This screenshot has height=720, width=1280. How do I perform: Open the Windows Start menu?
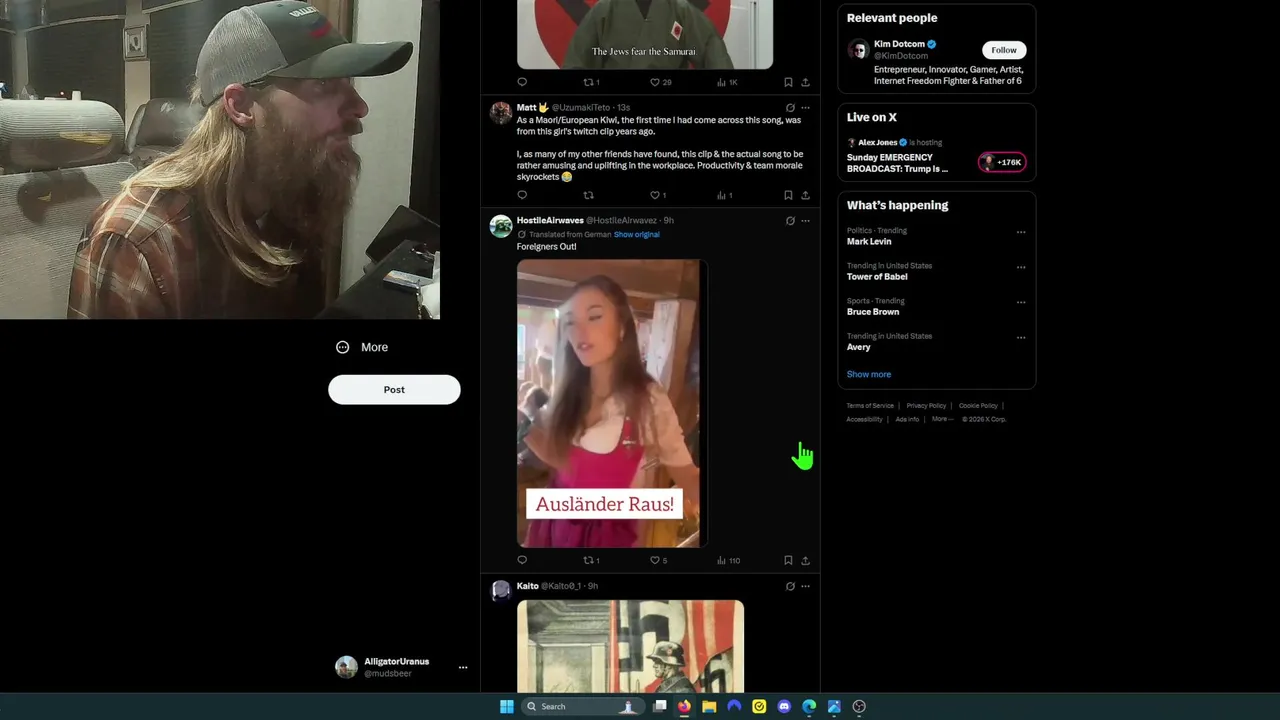pos(507,707)
